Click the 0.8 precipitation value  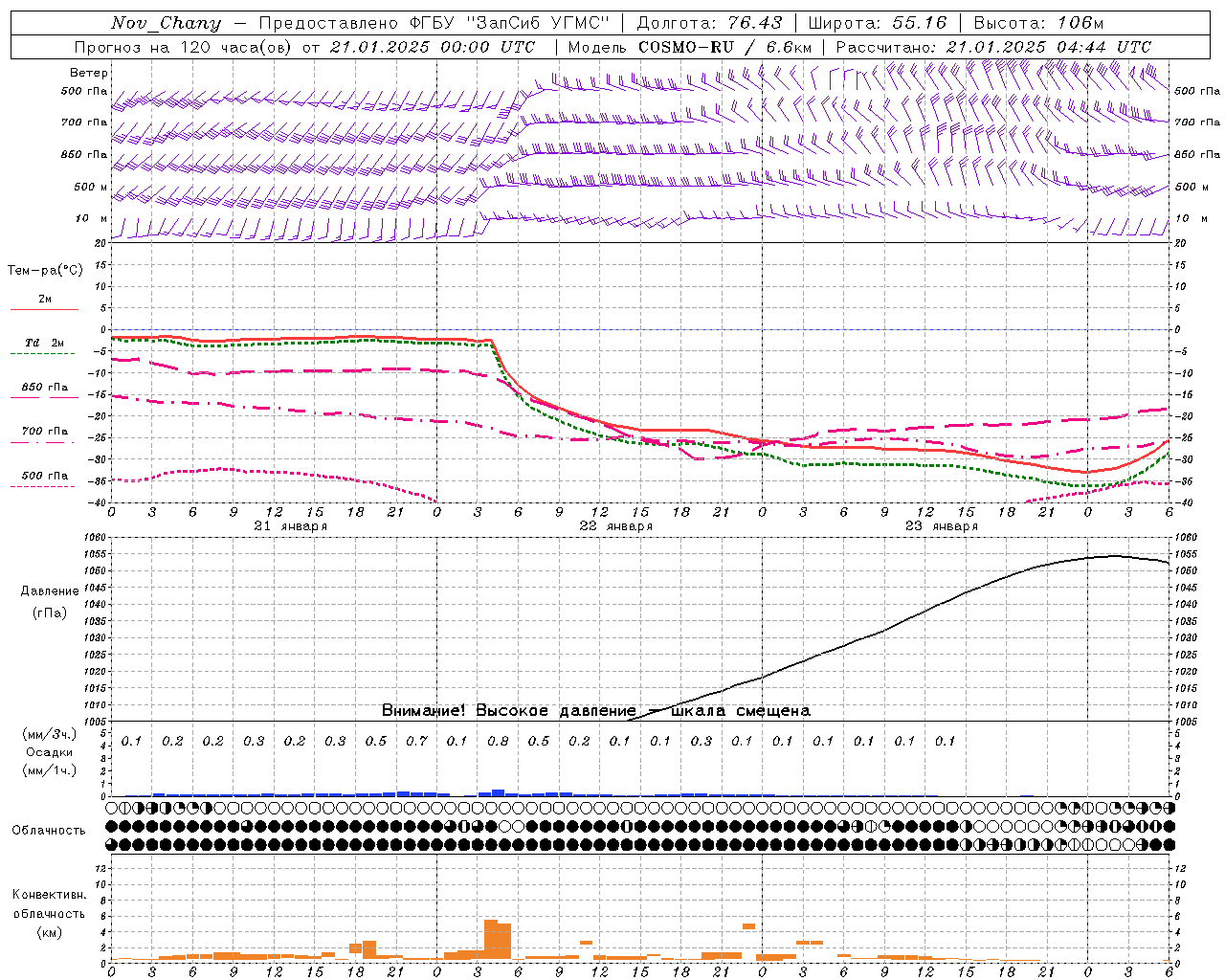[498, 742]
